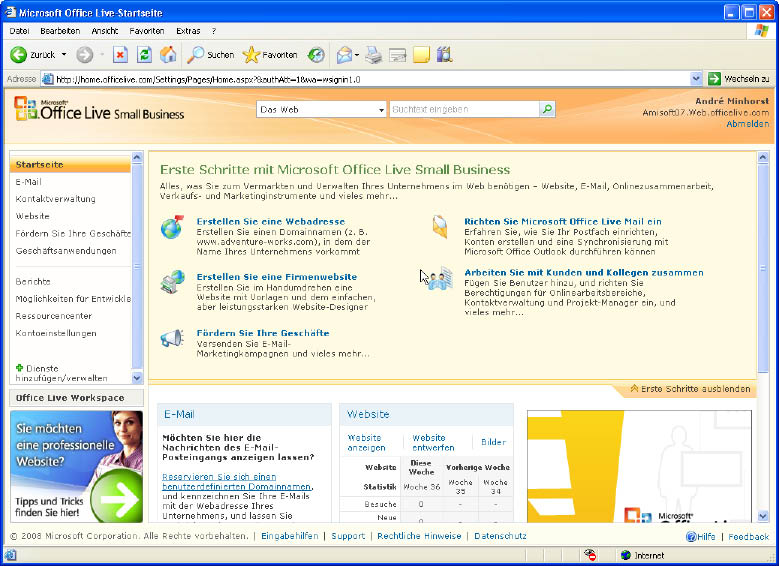Click the Feedback link in footer

point(748,537)
